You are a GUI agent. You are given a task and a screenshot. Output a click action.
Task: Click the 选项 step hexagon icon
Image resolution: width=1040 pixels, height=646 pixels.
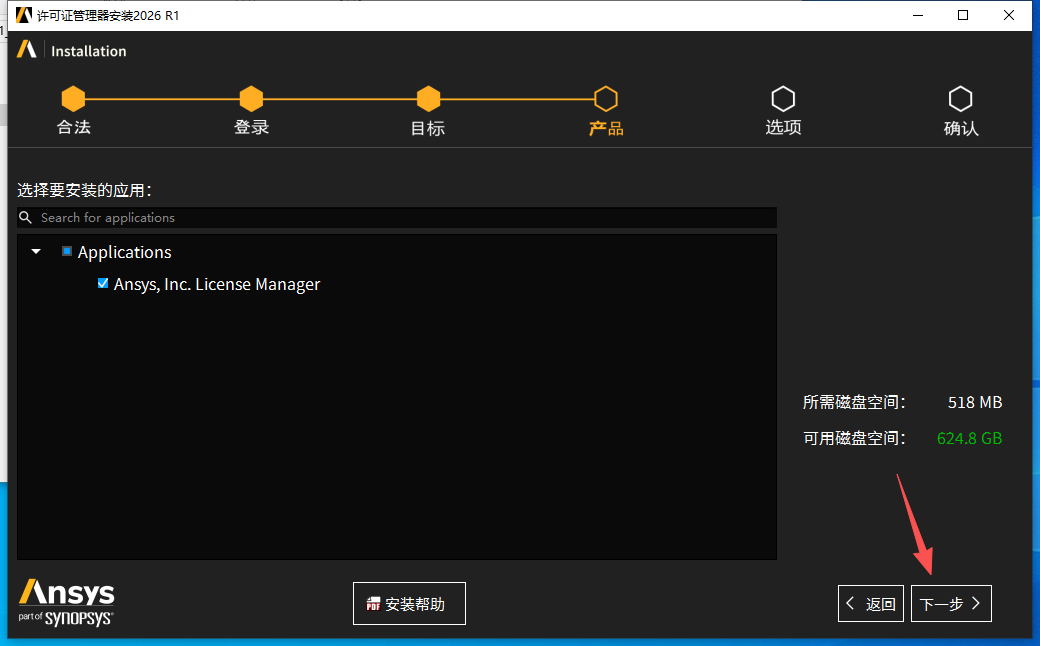coord(783,99)
